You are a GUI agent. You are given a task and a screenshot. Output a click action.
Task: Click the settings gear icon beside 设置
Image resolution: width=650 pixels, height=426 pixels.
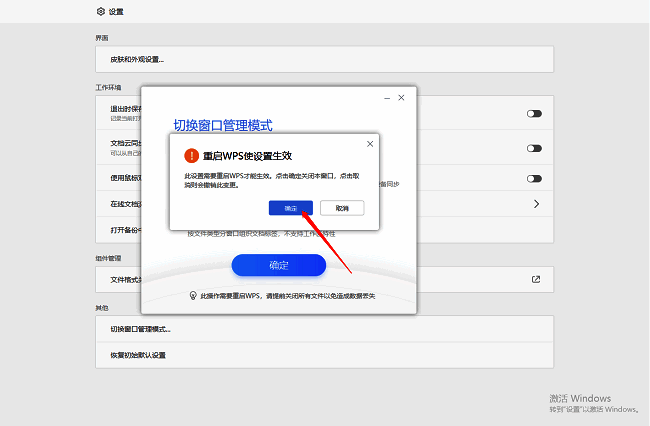101,12
